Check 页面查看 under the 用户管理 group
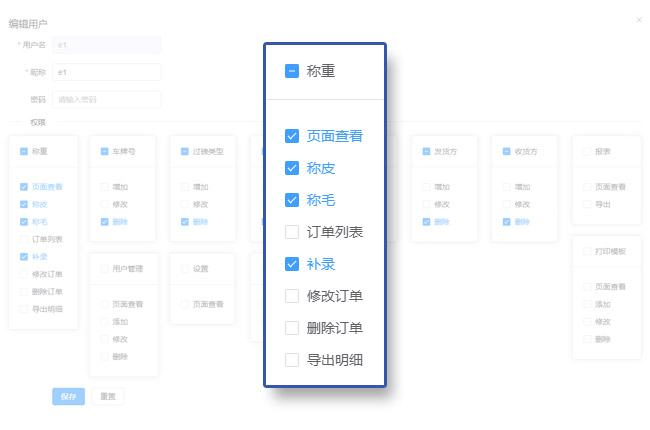Image resolution: width=650 pixels, height=430 pixels. tap(104, 304)
